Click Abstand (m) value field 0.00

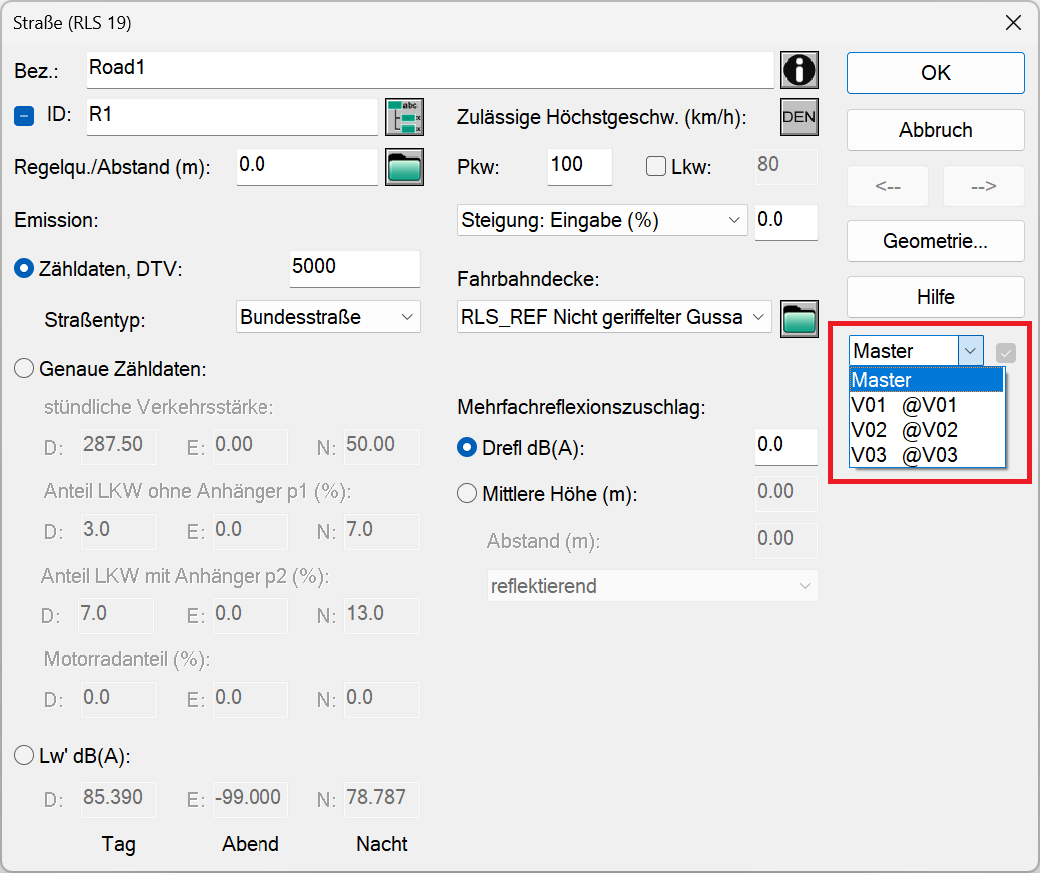(x=786, y=541)
